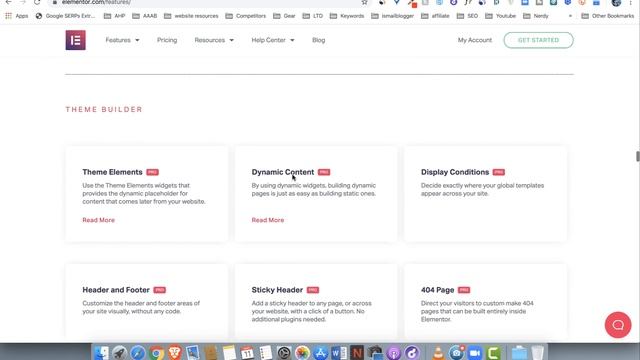Open My Account link

475,40
